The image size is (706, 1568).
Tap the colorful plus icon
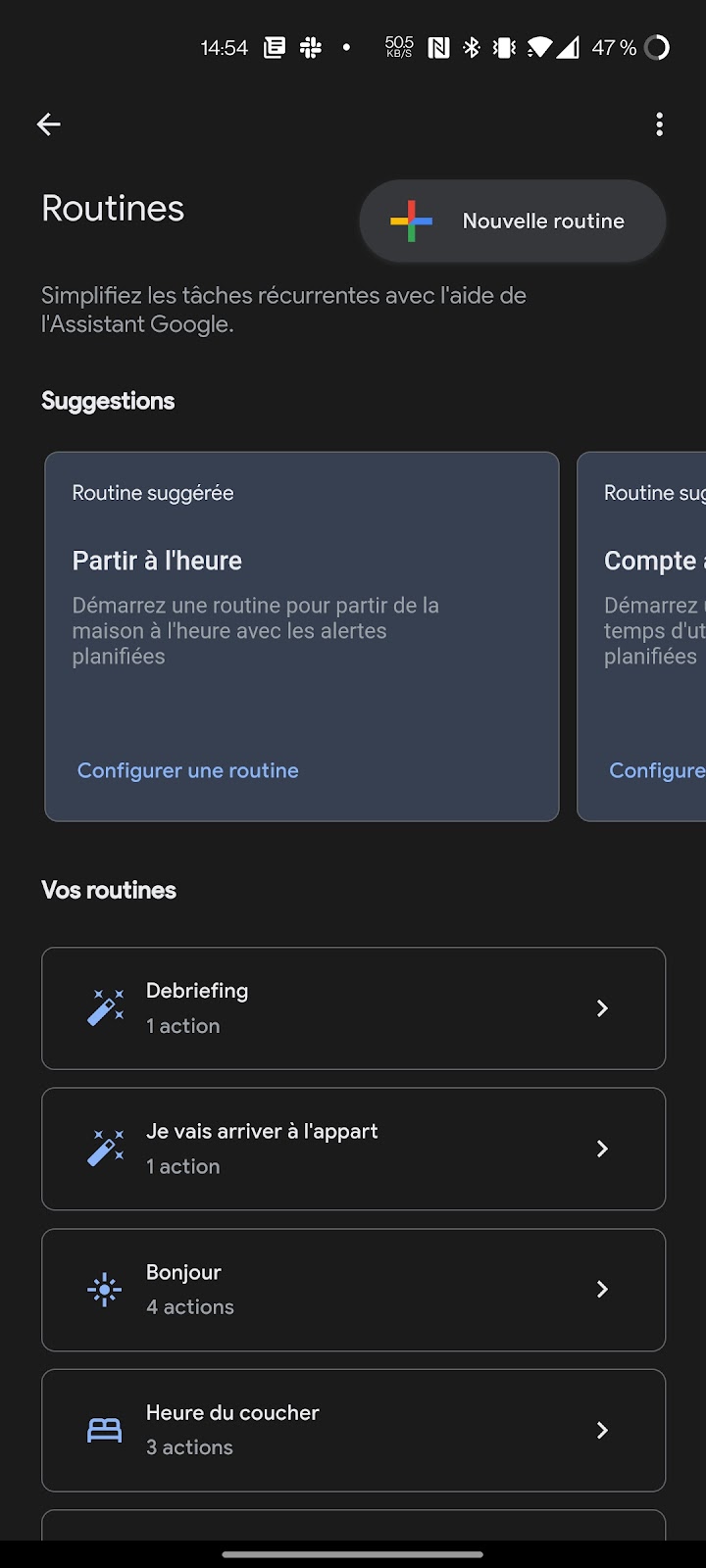[x=411, y=221]
